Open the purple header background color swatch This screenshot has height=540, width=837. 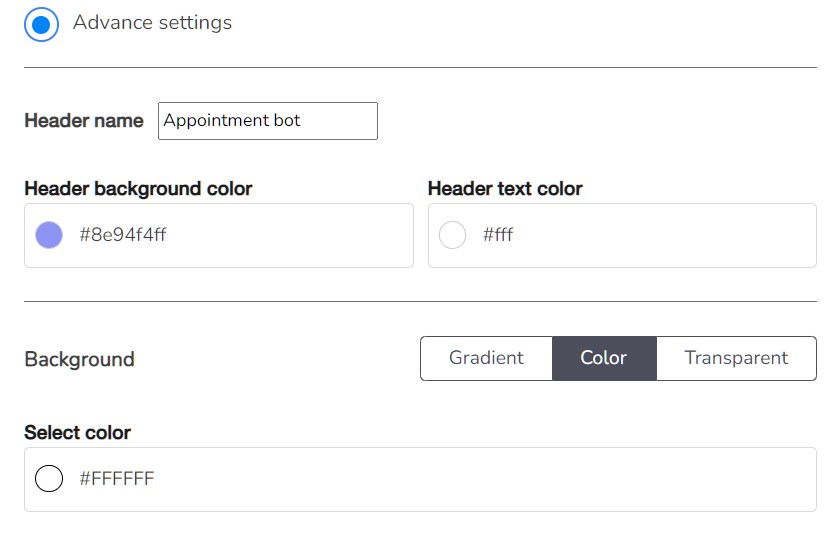click(x=49, y=235)
